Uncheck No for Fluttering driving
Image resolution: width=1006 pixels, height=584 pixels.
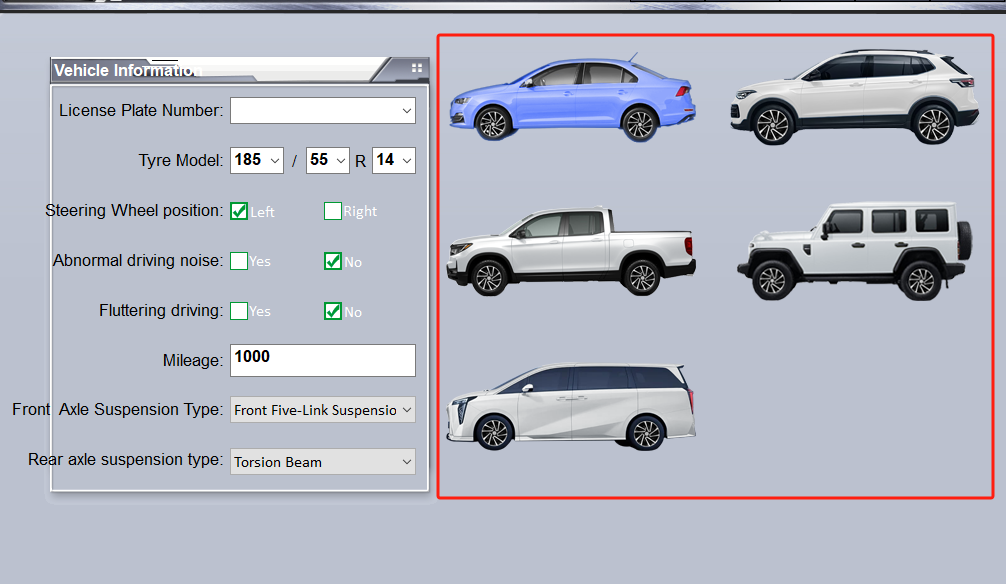(332, 311)
